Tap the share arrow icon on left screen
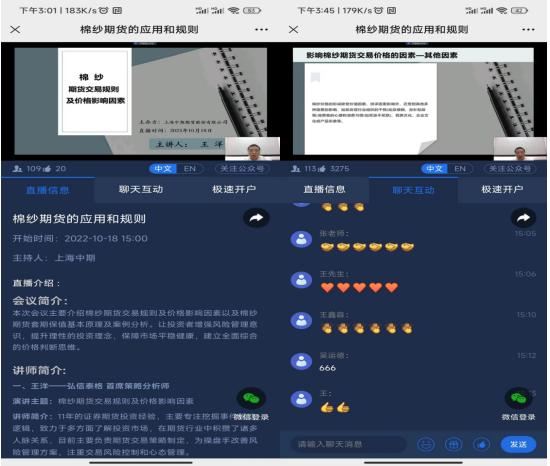The height and width of the screenshot is (466, 550). (x=256, y=218)
